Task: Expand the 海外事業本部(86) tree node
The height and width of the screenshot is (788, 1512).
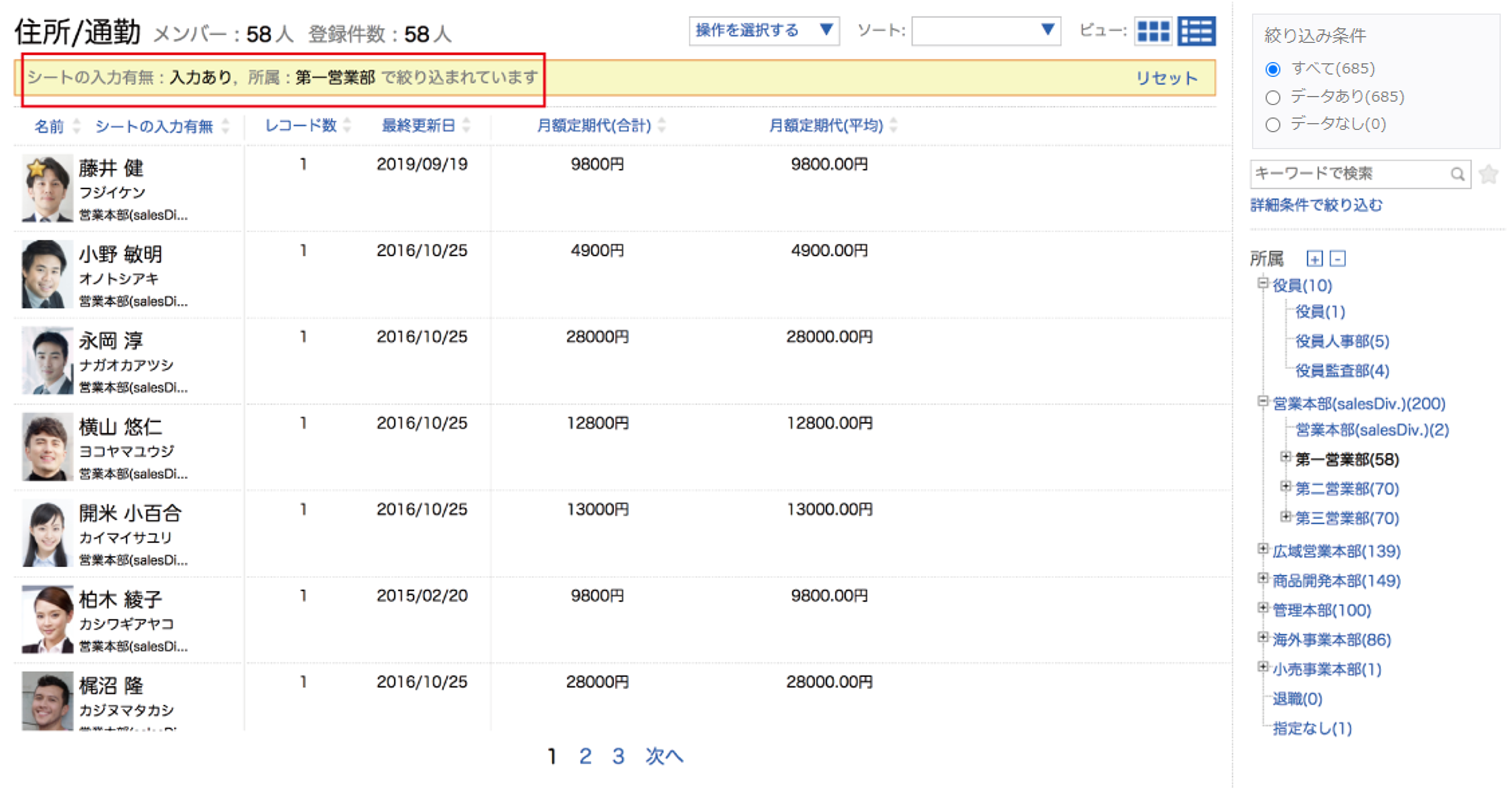Action: [x=1262, y=637]
